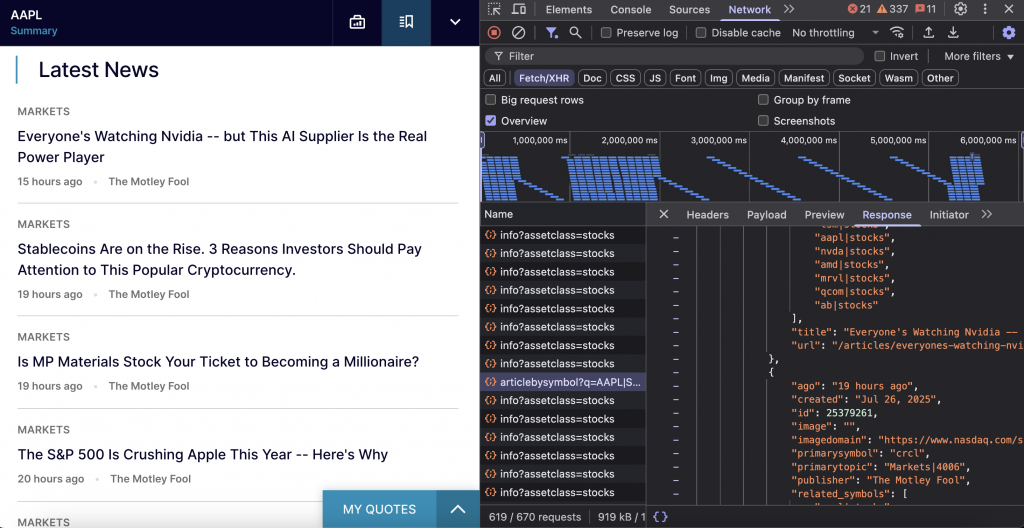Viewport: 1024px width, 528px height.
Task: Check the Disable cache option
Action: tap(701, 33)
